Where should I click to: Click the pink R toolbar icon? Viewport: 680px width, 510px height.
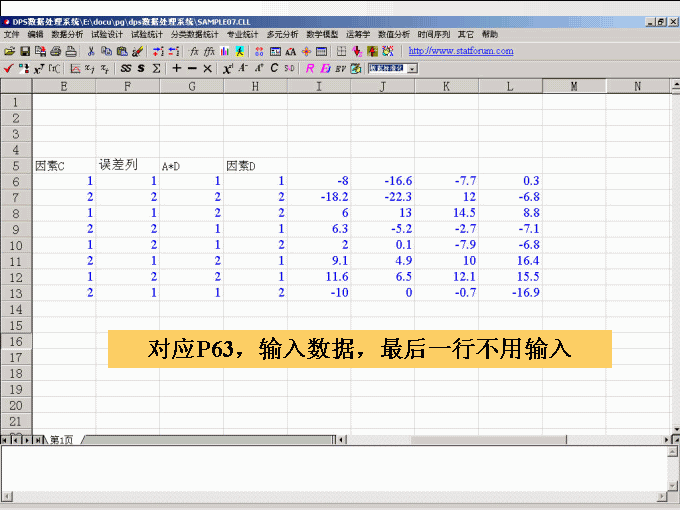[x=310, y=69]
